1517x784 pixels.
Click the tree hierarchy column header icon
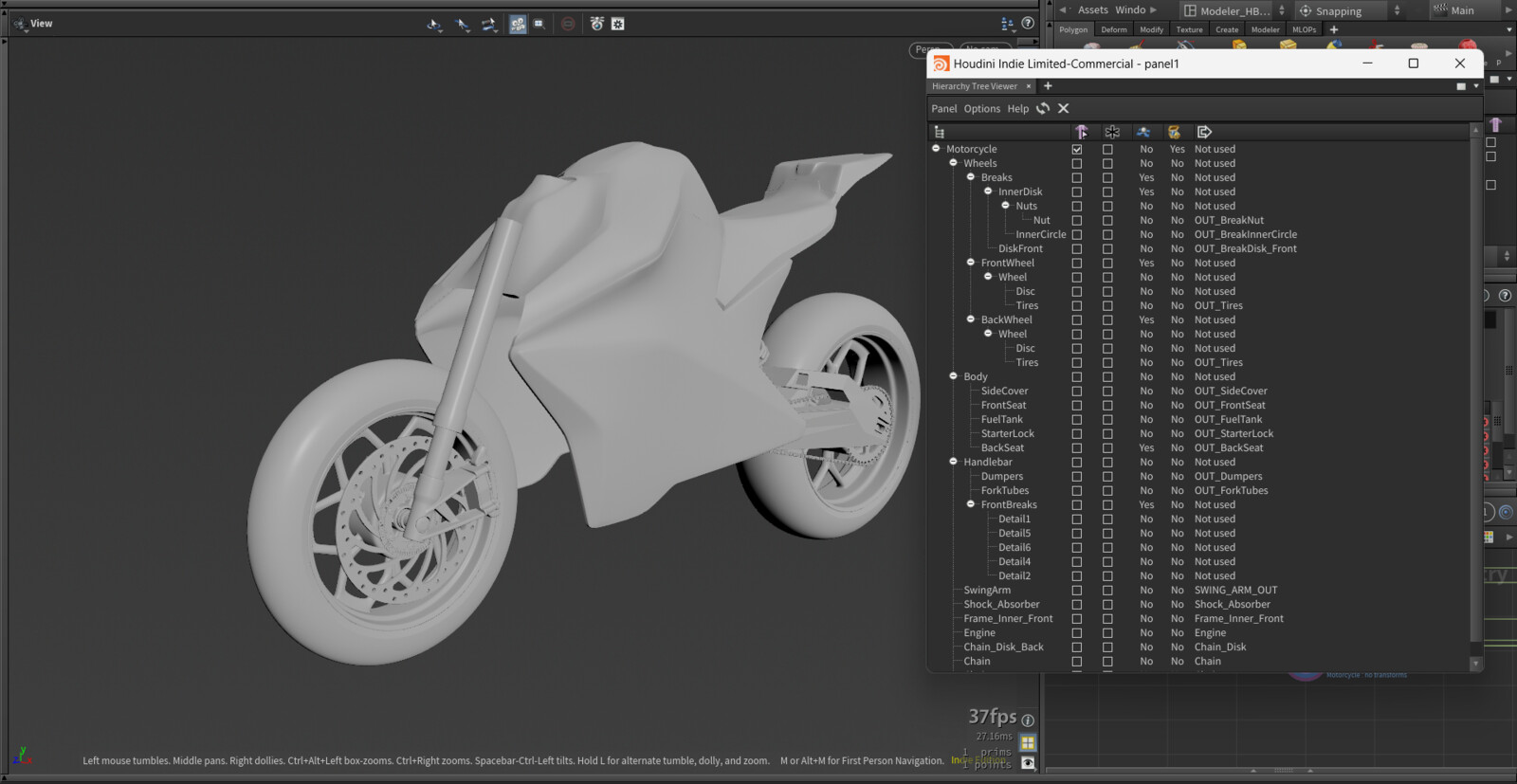coord(940,132)
